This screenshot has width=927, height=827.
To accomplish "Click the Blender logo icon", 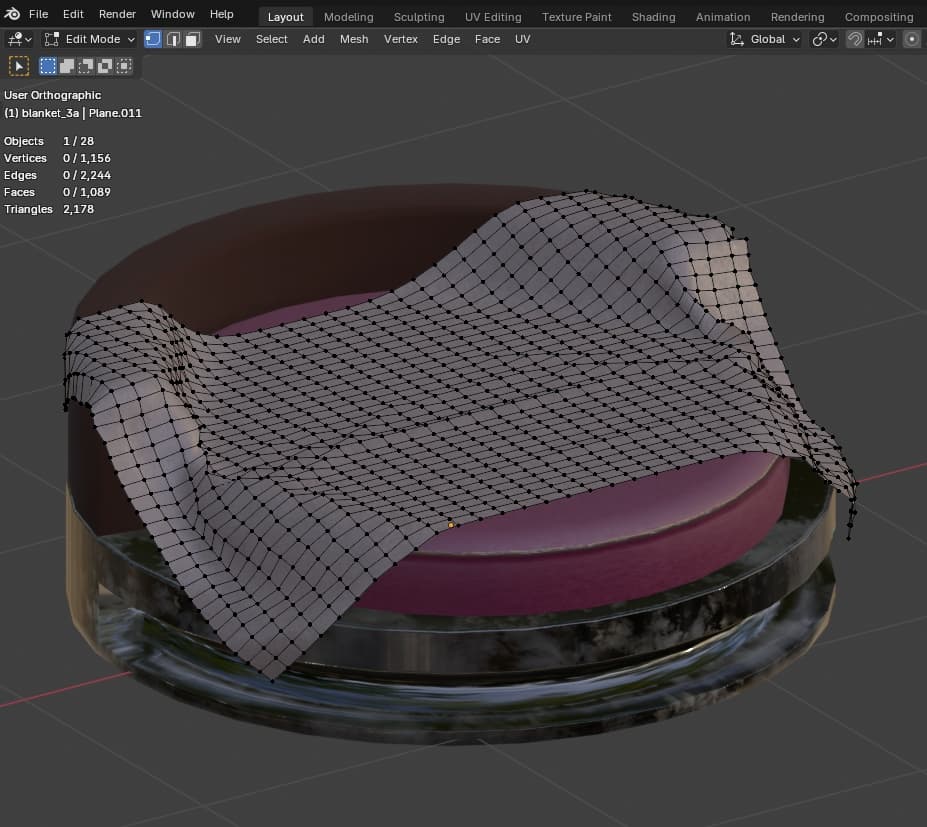I will click(x=12, y=14).
